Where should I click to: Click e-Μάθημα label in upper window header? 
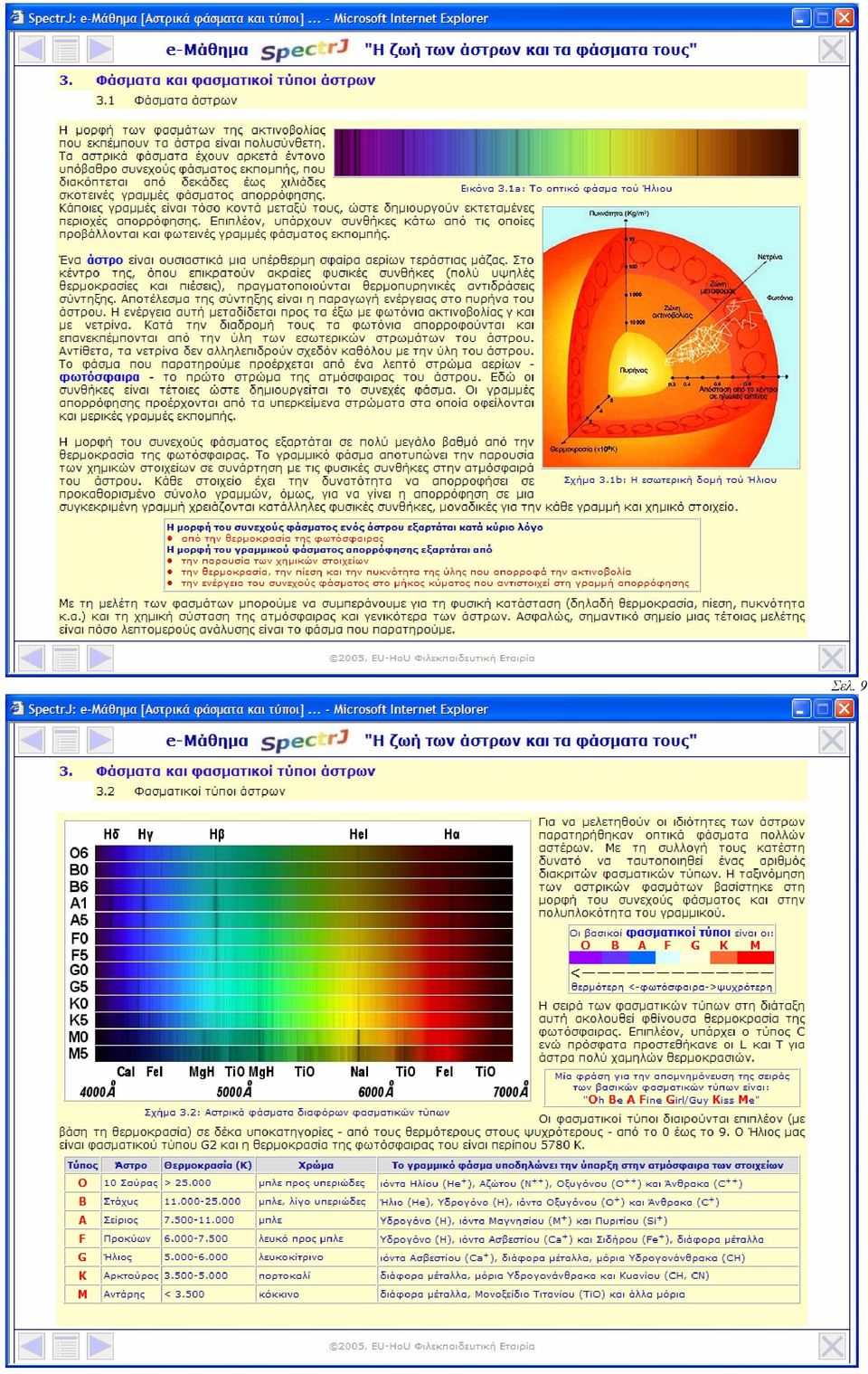tap(207, 50)
